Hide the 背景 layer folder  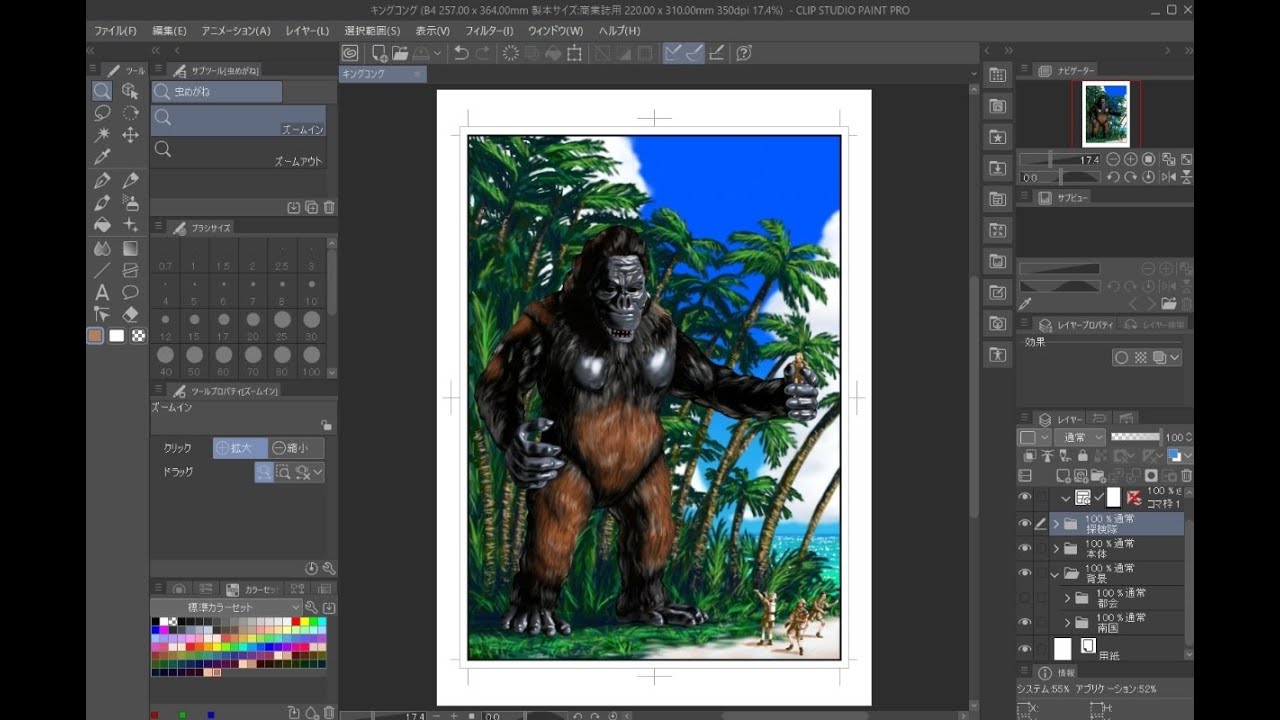1024,573
